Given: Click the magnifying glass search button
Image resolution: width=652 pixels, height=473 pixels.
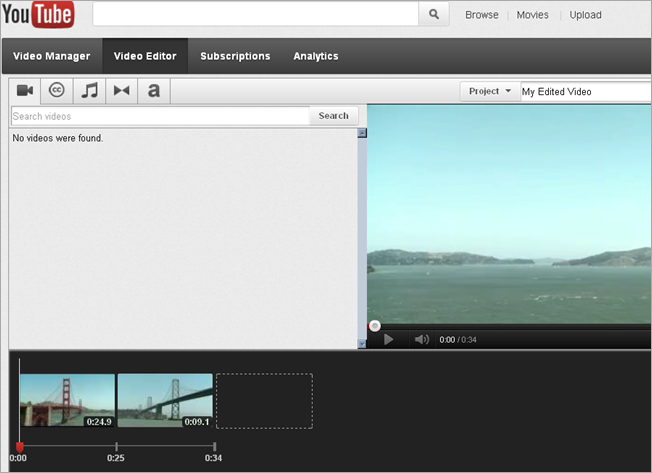Looking at the screenshot, I should pyautogui.click(x=434, y=15).
